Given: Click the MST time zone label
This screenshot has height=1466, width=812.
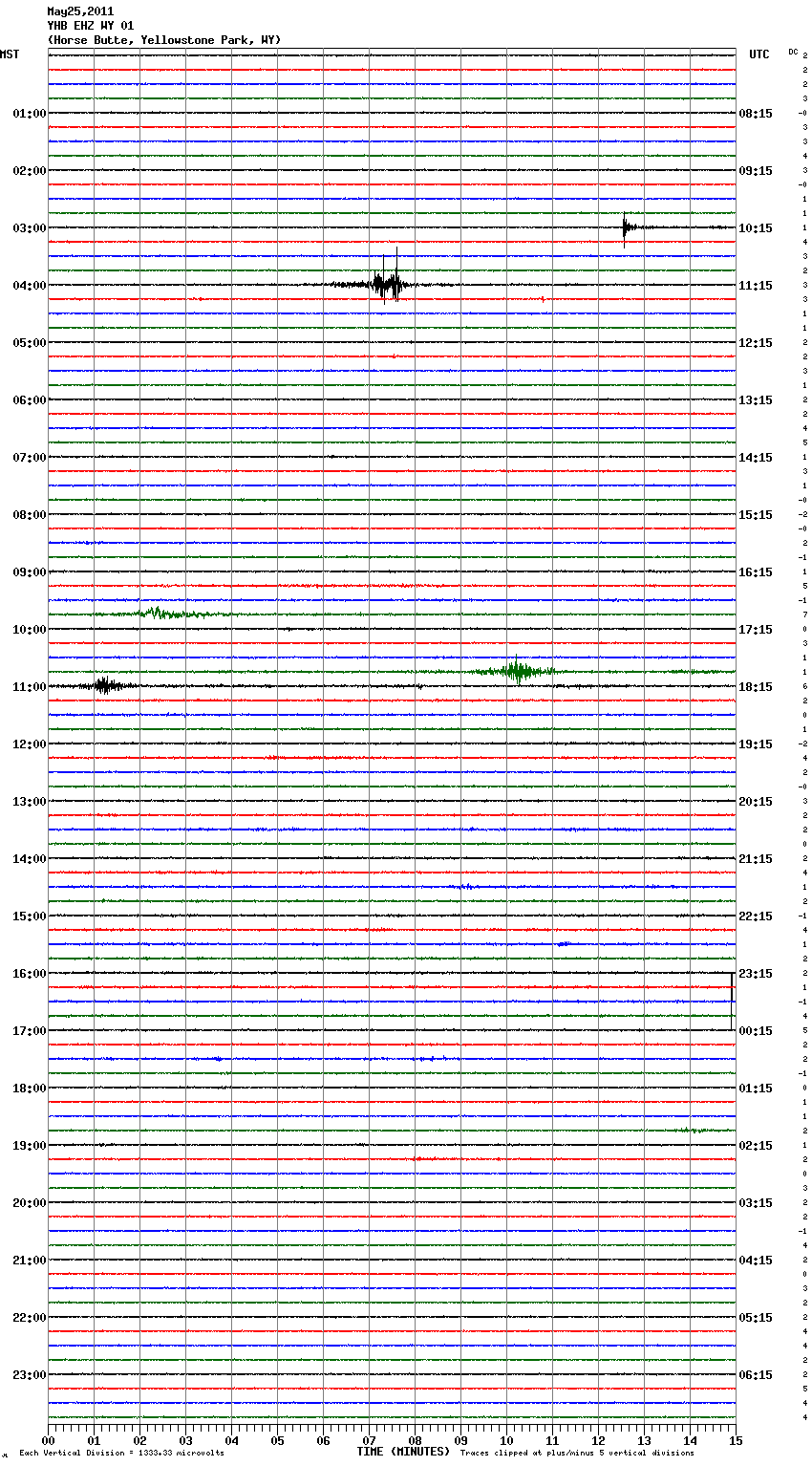Looking at the screenshot, I should coord(10,54).
